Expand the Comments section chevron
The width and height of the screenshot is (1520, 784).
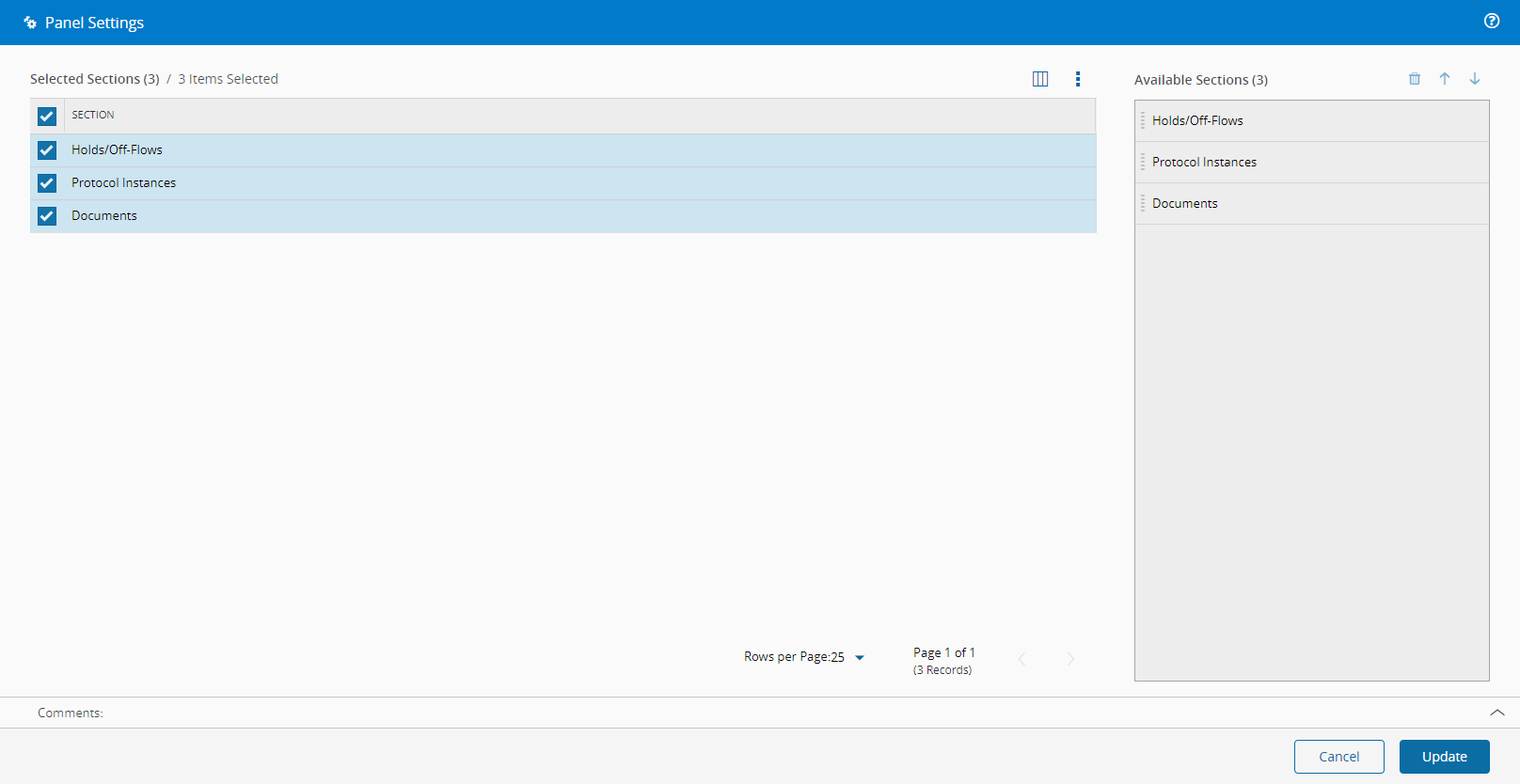(1497, 713)
